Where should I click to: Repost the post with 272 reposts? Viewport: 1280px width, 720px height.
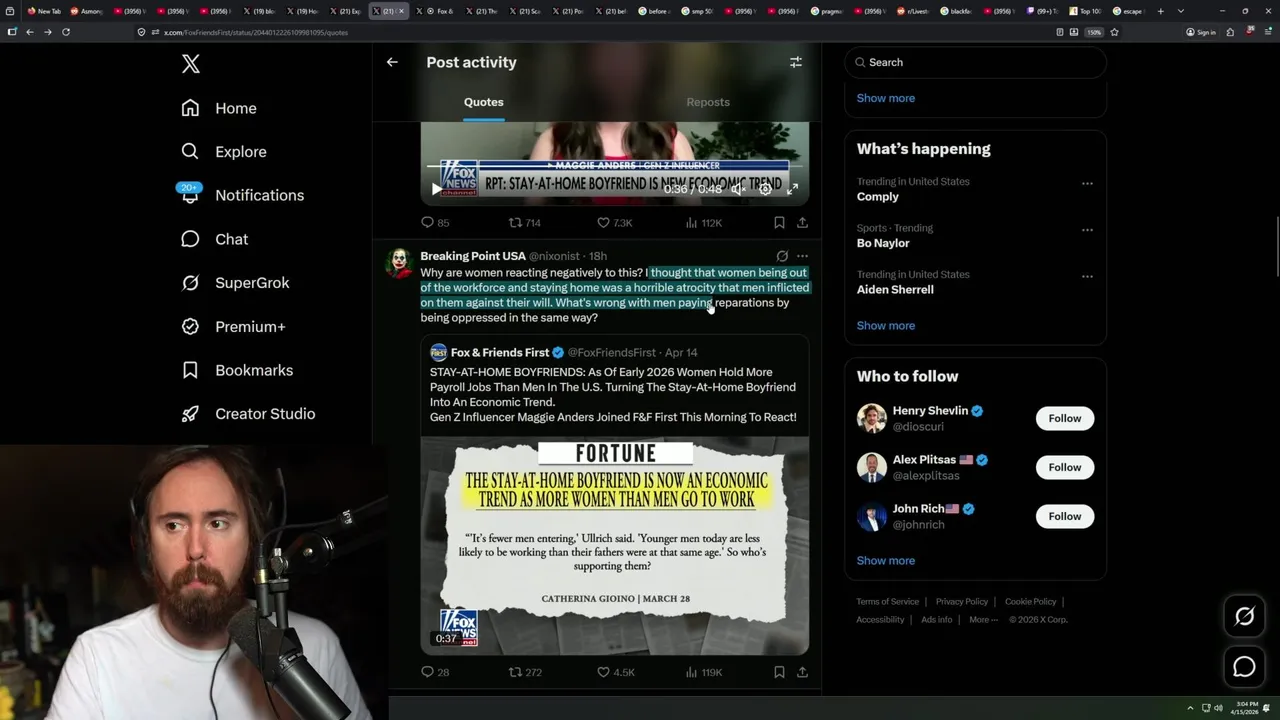pos(524,672)
